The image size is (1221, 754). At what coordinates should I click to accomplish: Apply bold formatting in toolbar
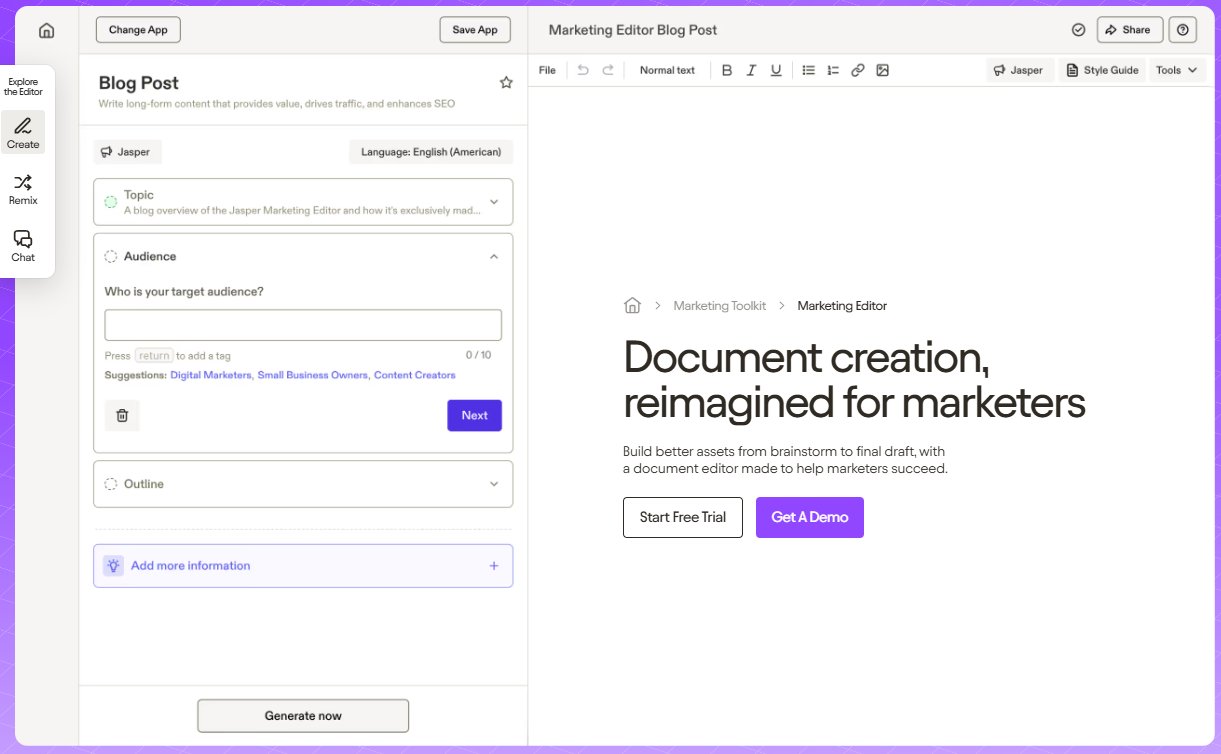pos(727,70)
